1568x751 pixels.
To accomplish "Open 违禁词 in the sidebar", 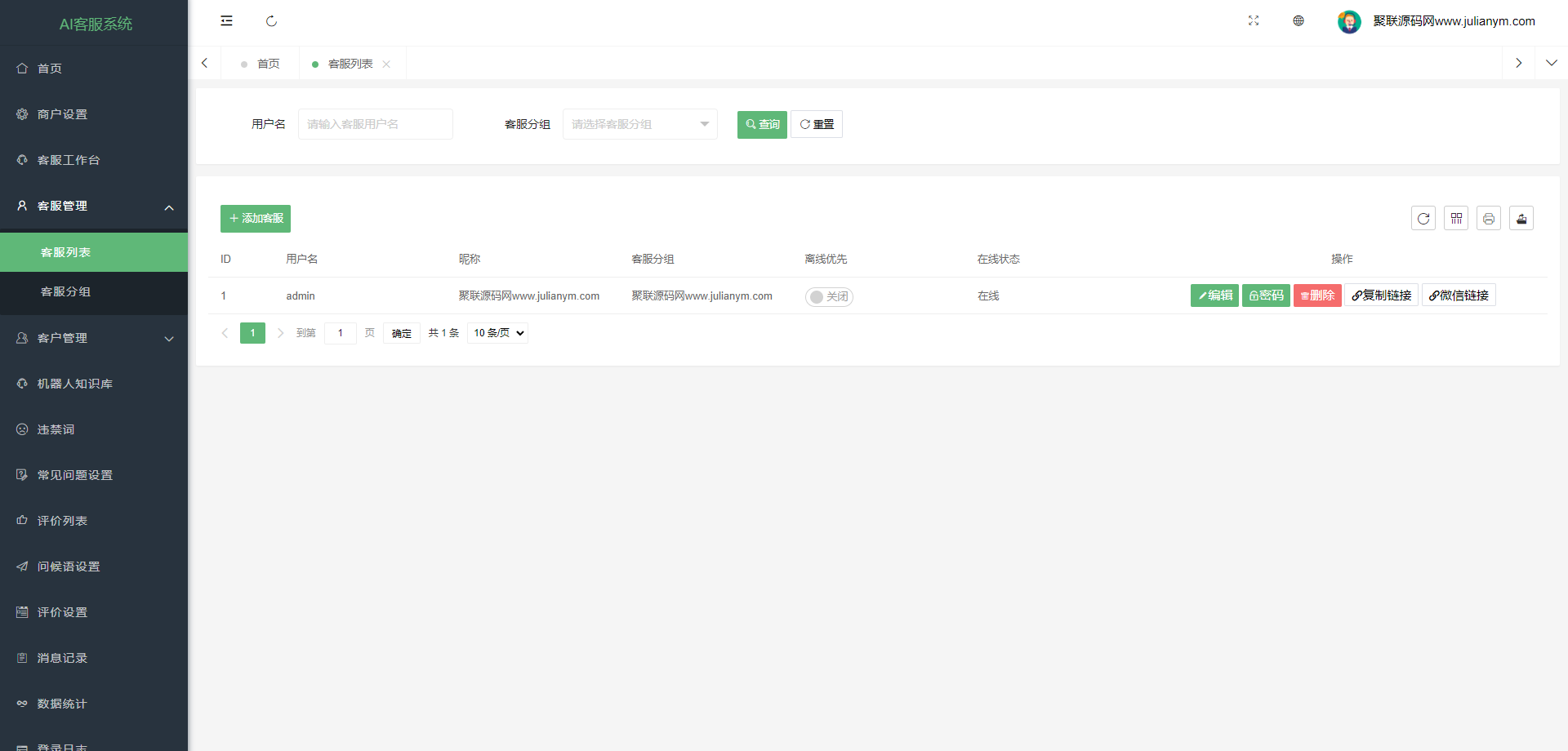I will 94,429.
